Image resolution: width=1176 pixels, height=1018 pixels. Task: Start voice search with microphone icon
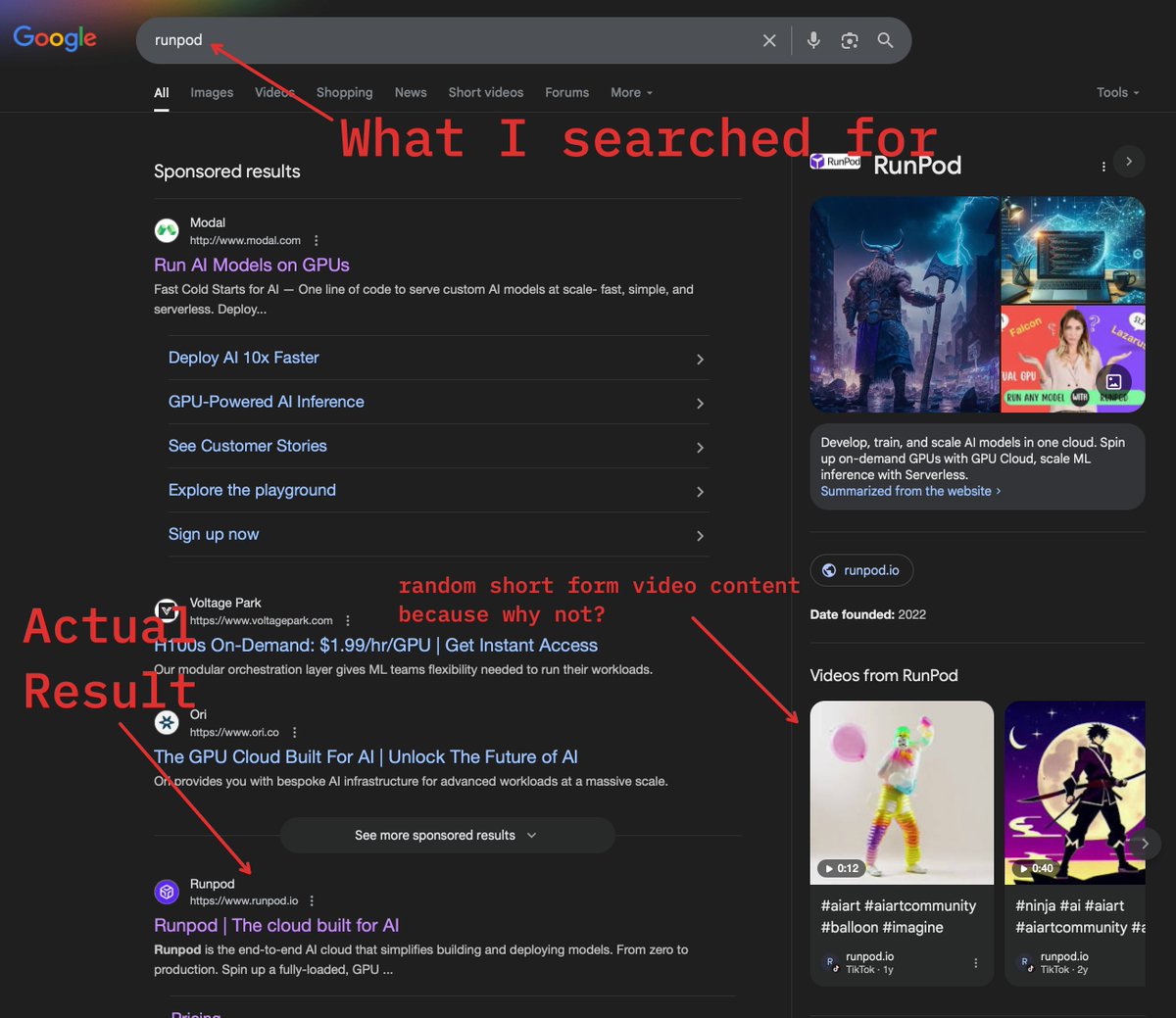[813, 40]
